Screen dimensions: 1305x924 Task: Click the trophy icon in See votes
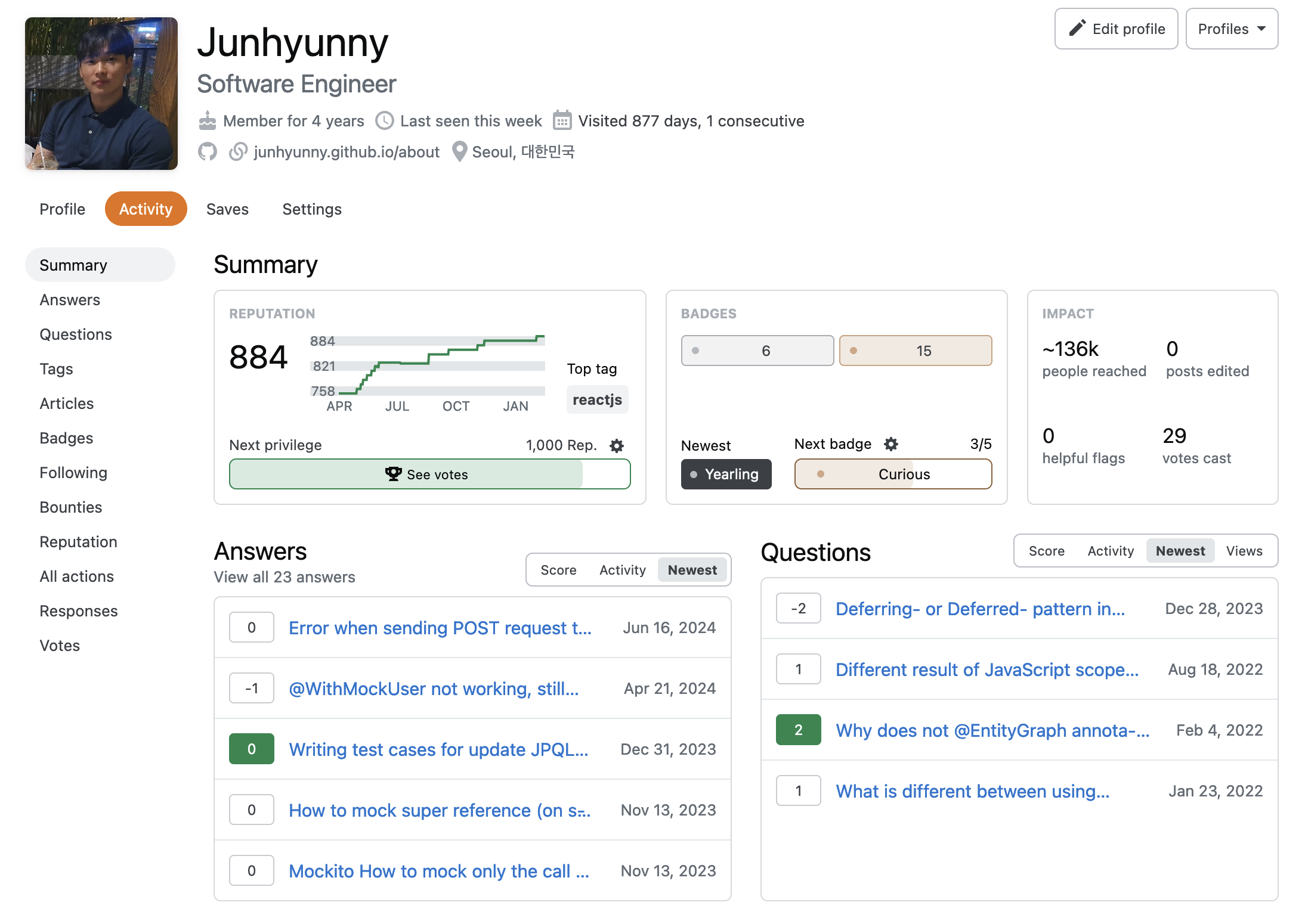pyautogui.click(x=393, y=474)
